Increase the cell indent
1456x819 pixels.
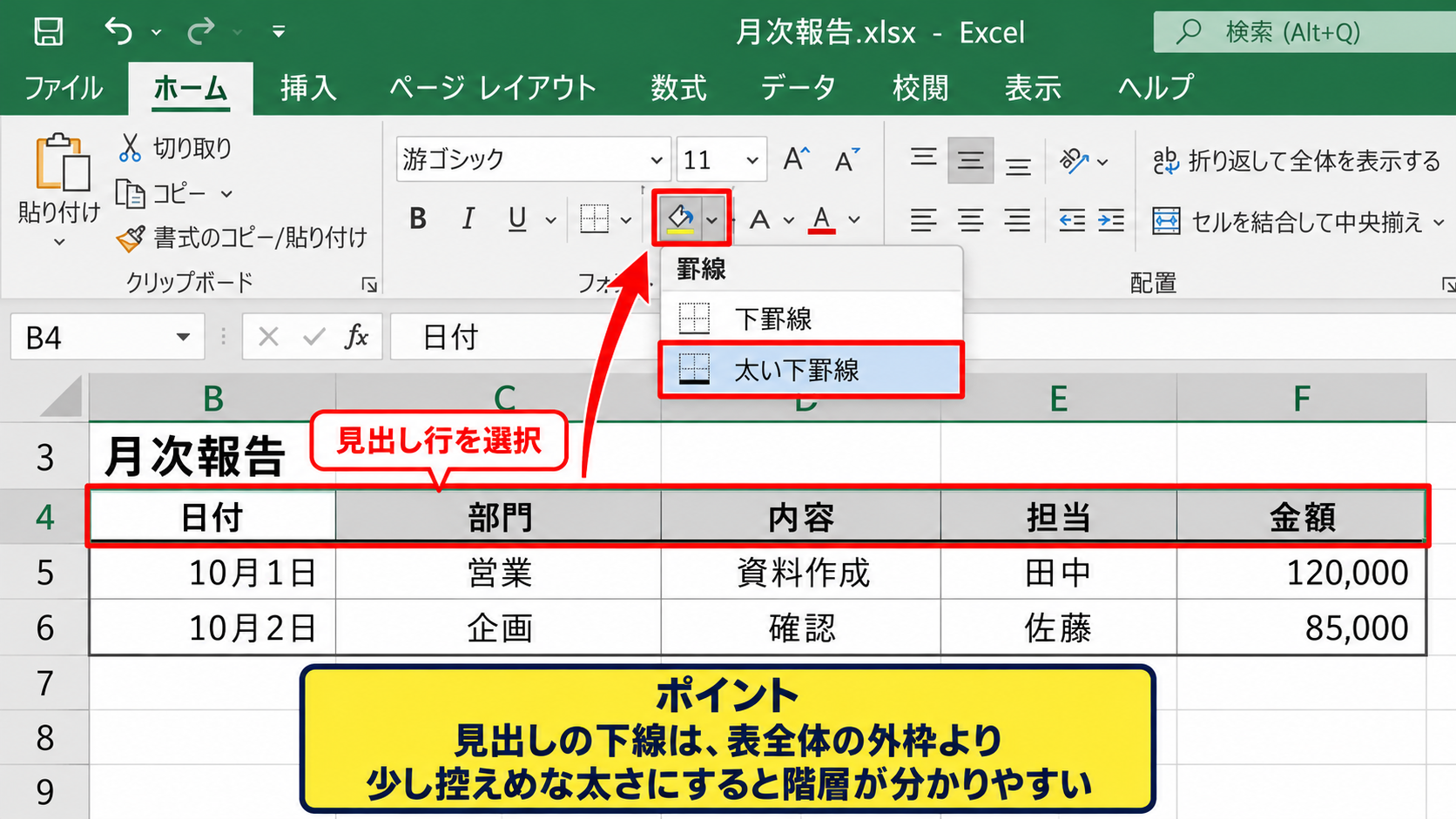(x=1111, y=220)
